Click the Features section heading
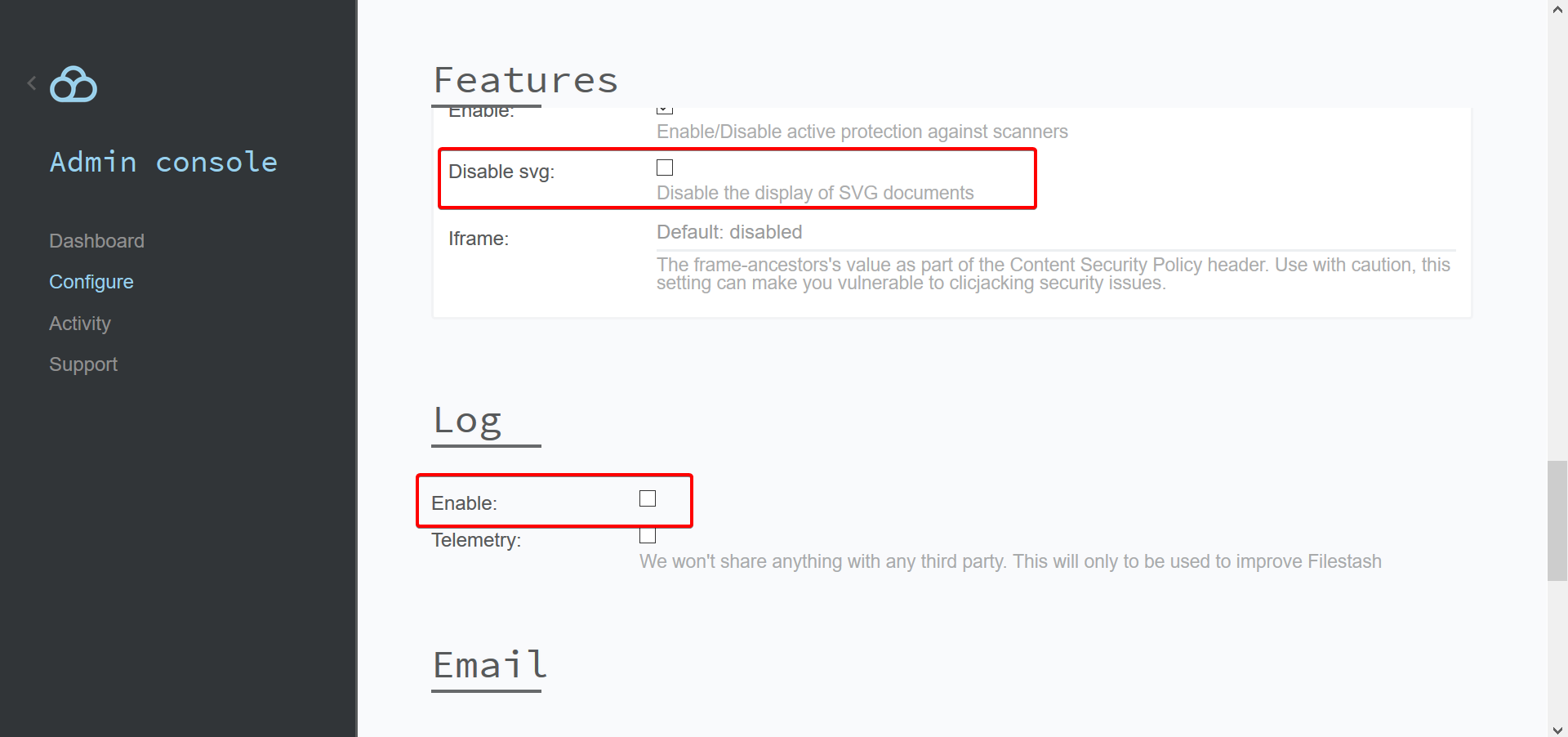 525,80
